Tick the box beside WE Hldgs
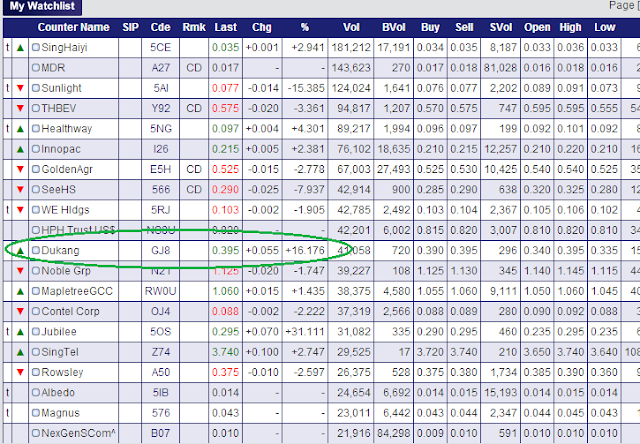 (x=36, y=210)
